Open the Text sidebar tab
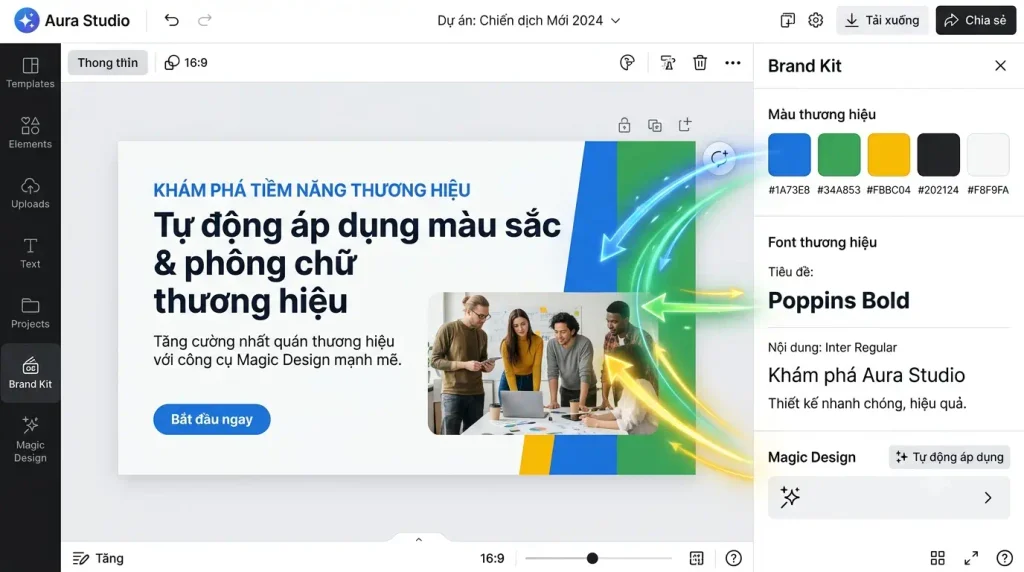The width and height of the screenshot is (1024, 572). (30, 253)
